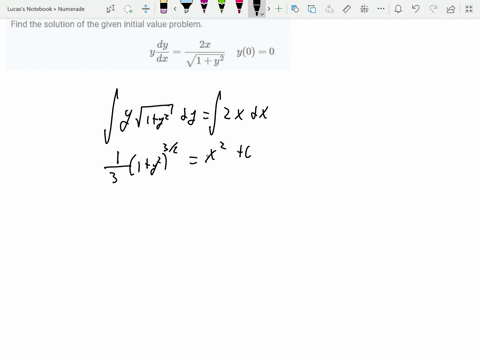Screen dimensions: 480x360
Task: Select the text/object select tool
Action: (x=110, y=9)
